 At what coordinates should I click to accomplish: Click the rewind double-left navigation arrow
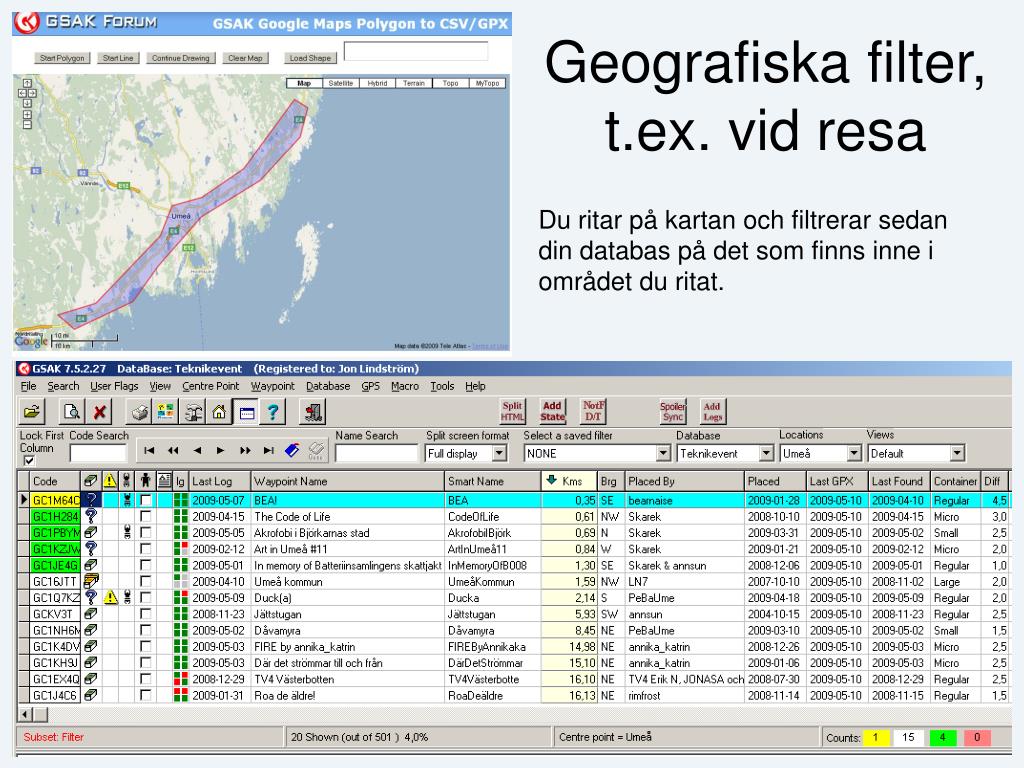click(173, 451)
